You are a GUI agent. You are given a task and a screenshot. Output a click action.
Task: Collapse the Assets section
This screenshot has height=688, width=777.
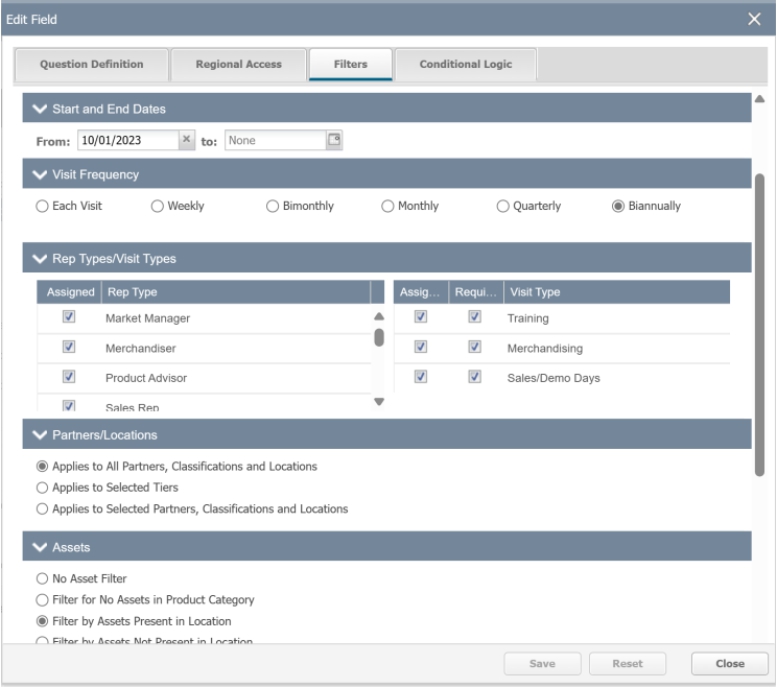point(40,547)
